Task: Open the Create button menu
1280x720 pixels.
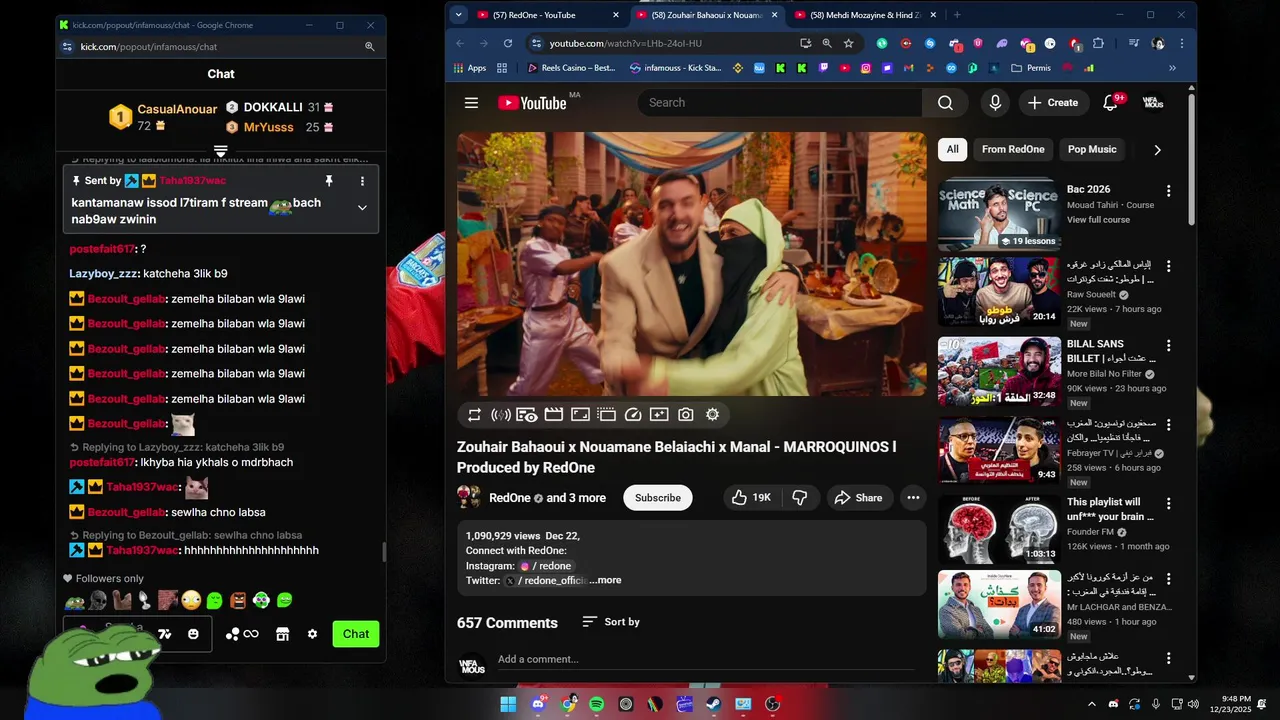Action: pos(1053,103)
